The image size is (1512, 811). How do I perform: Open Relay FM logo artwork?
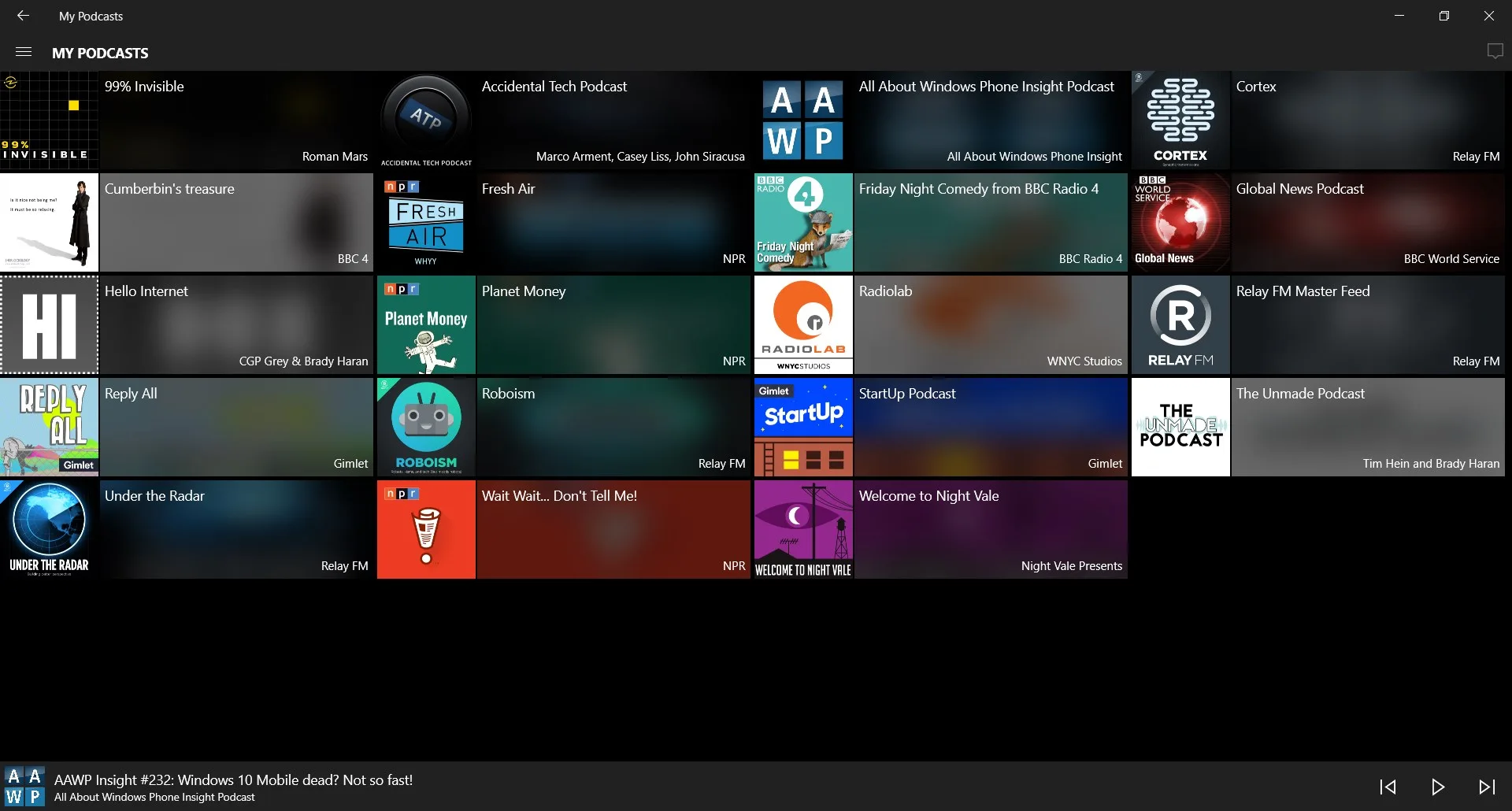point(1180,325)
